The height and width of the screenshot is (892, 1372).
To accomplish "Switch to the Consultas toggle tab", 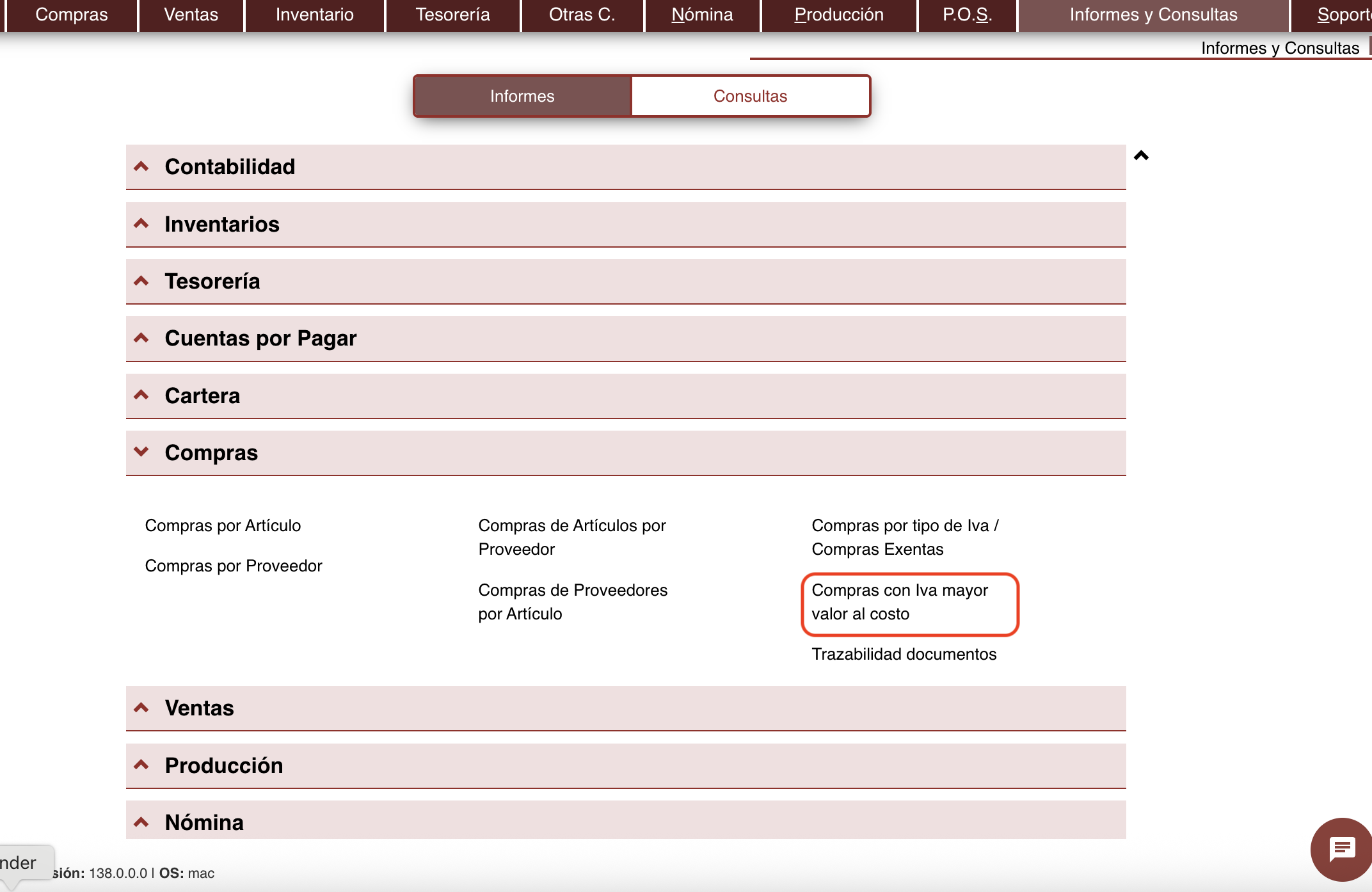I will coord(750,96).
